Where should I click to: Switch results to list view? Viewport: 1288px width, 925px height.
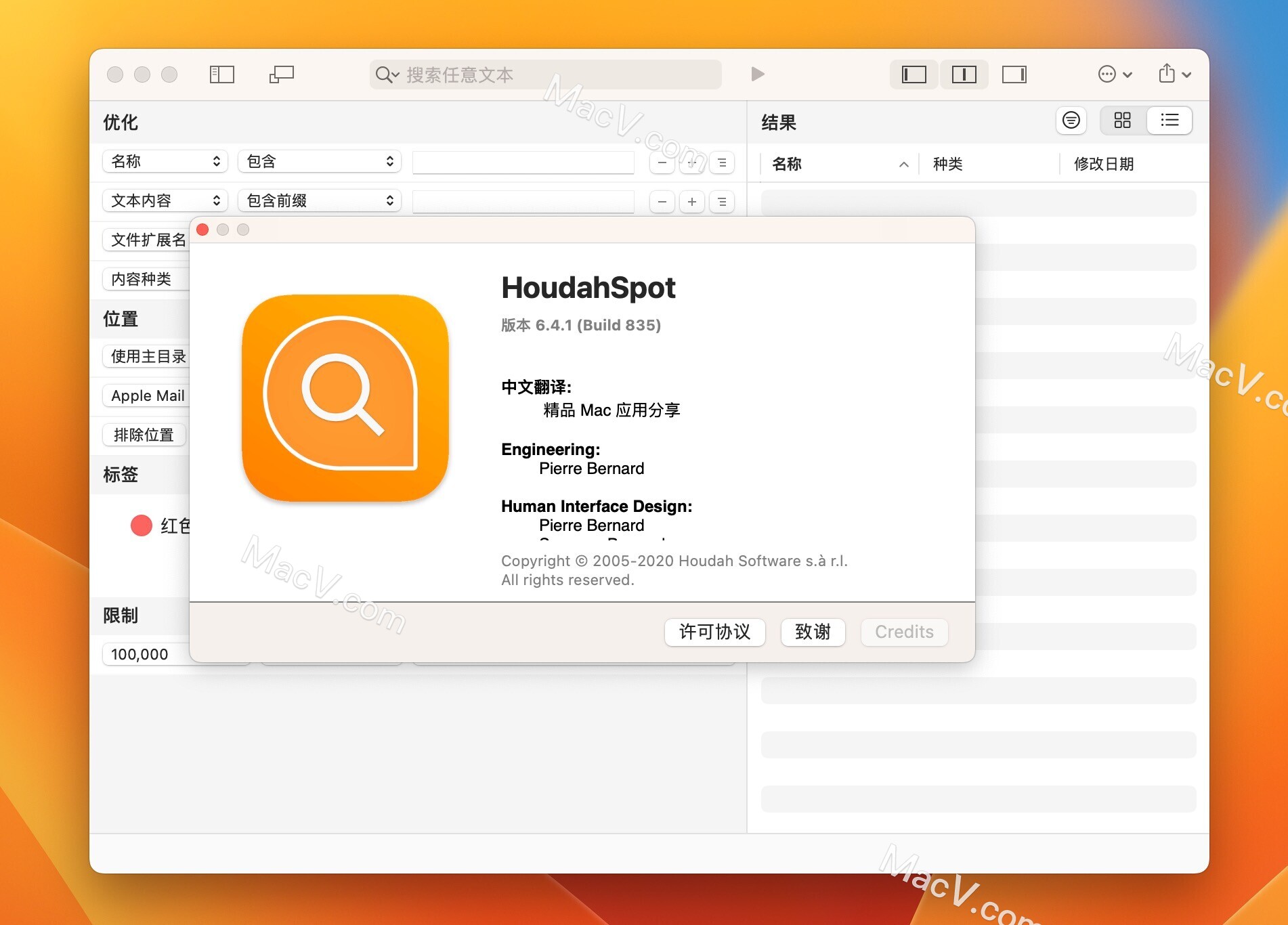(1169, 121)
